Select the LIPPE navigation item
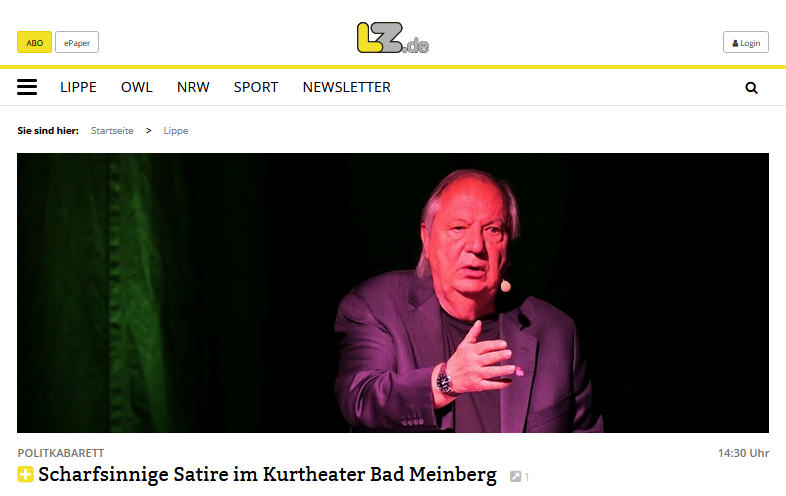Image resolution: width=786 pixels, height=496 pixels. coord(78,87)
